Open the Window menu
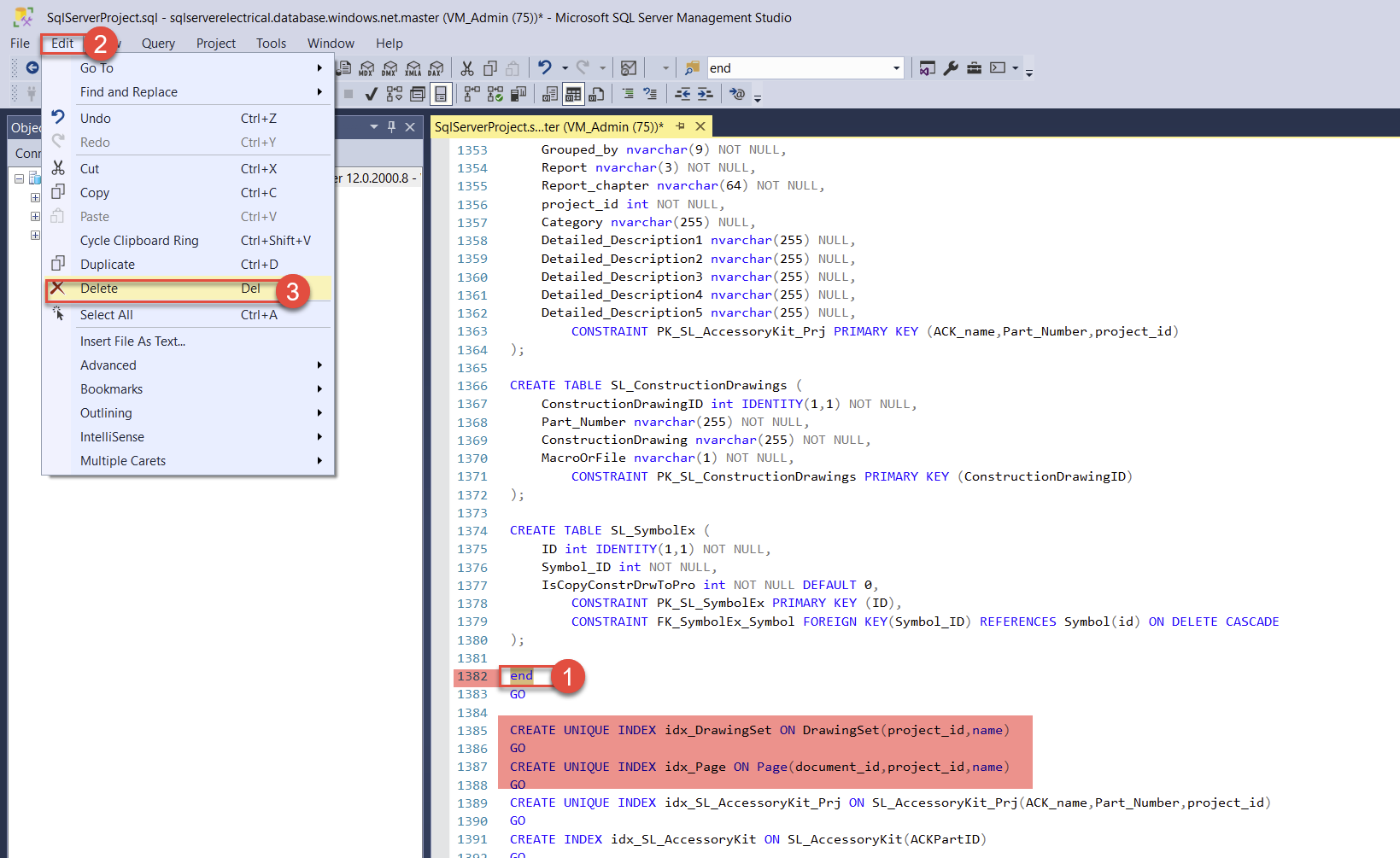 pos(331,44)
